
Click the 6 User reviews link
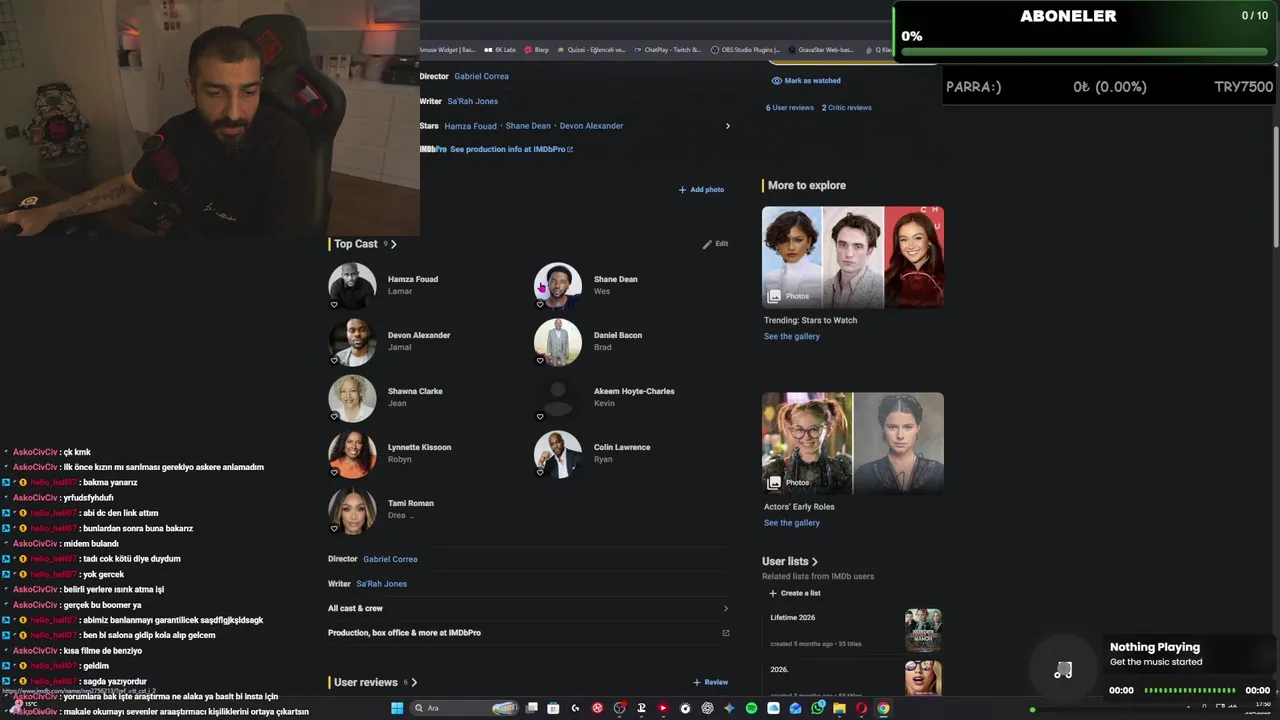[790, 107]
